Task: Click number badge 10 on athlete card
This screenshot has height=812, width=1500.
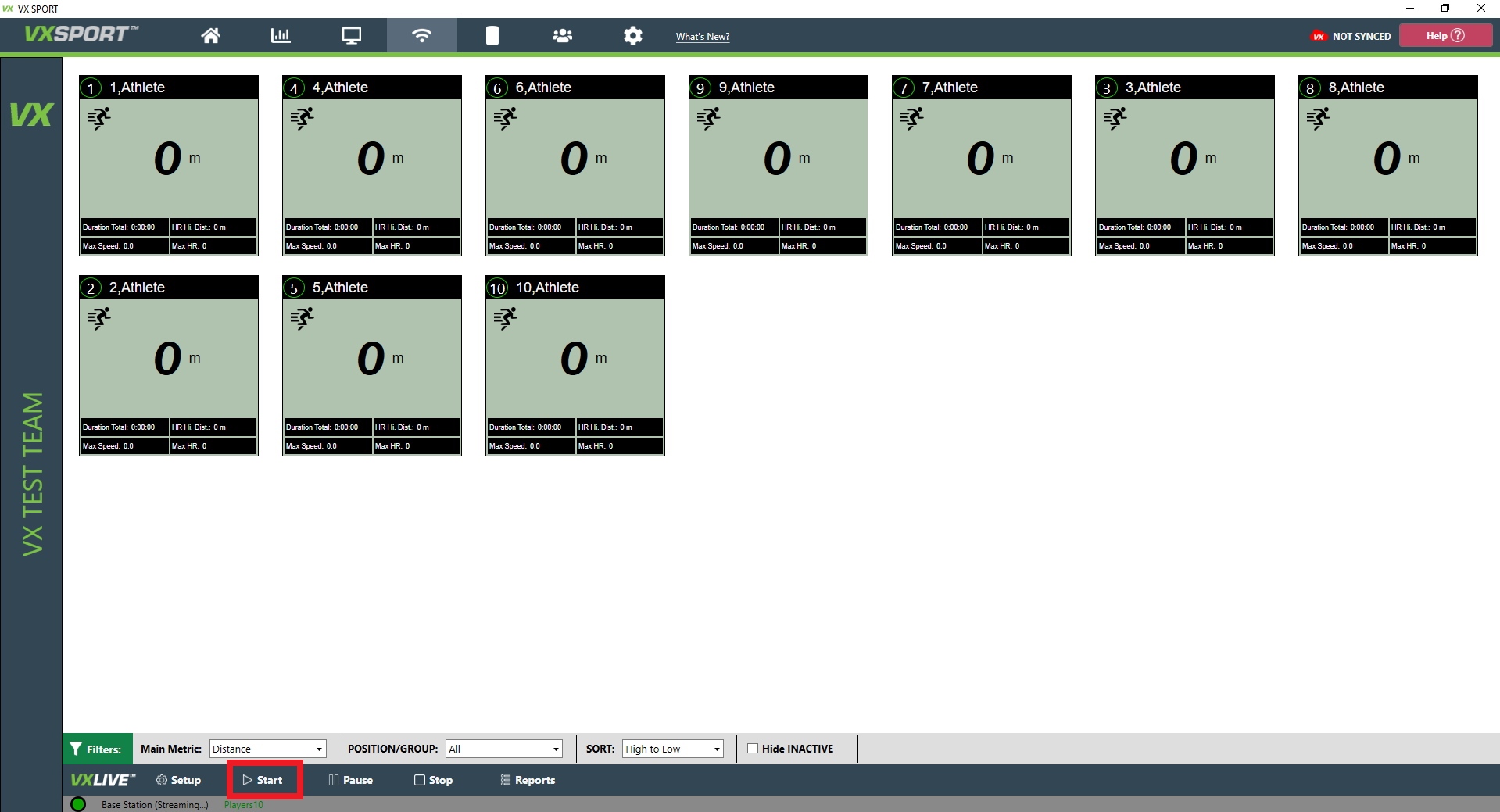Action: point(498,288)
